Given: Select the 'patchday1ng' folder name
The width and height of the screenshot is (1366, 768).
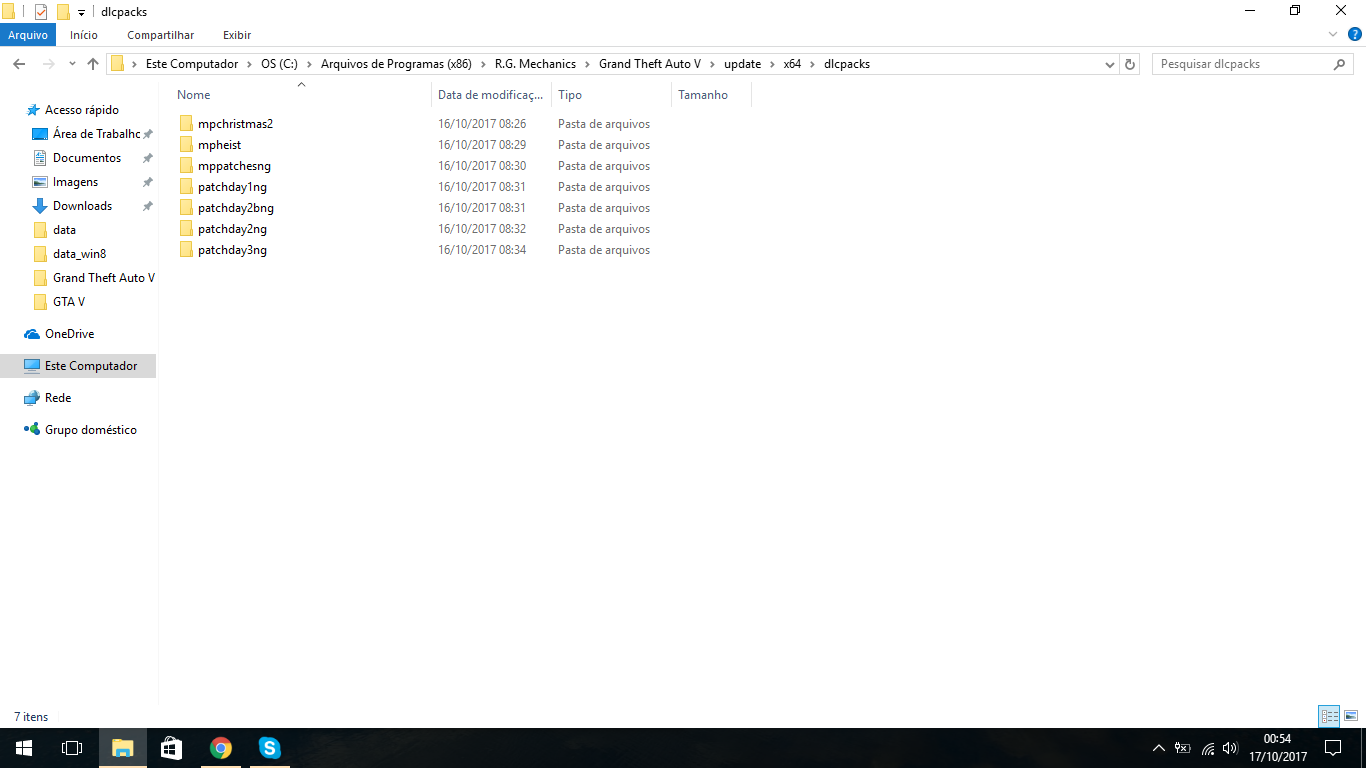Looking at the screenshot, I should (x=232, y=187).
